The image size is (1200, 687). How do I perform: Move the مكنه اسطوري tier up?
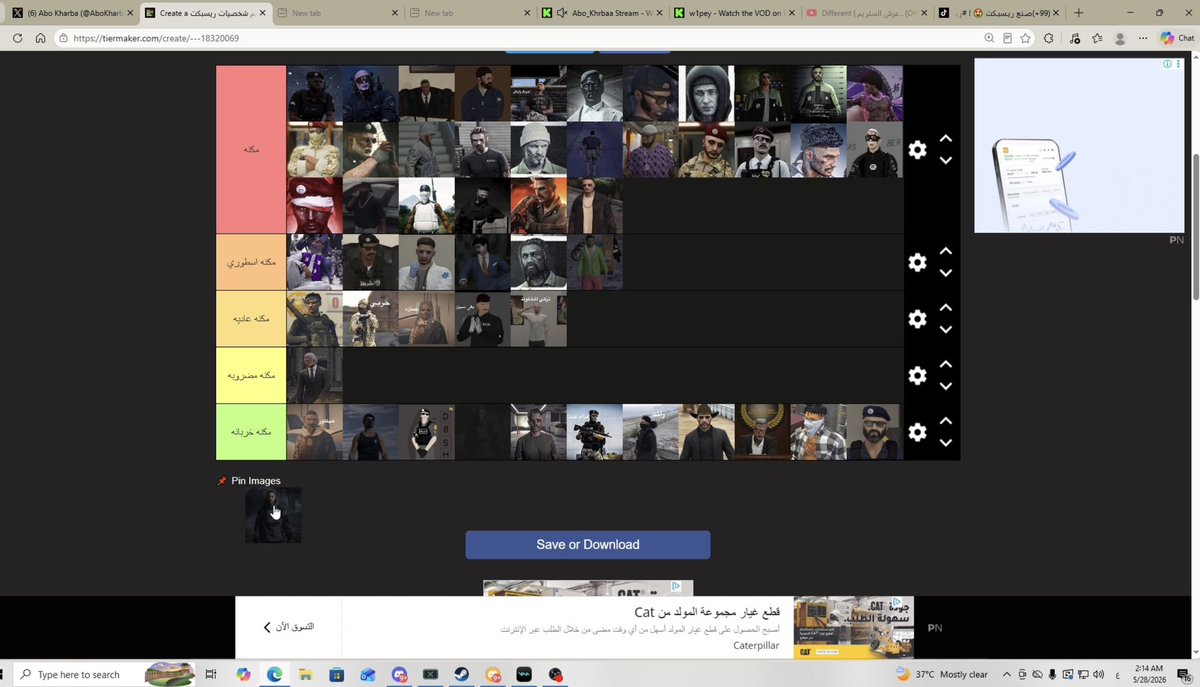coord(946,251)
